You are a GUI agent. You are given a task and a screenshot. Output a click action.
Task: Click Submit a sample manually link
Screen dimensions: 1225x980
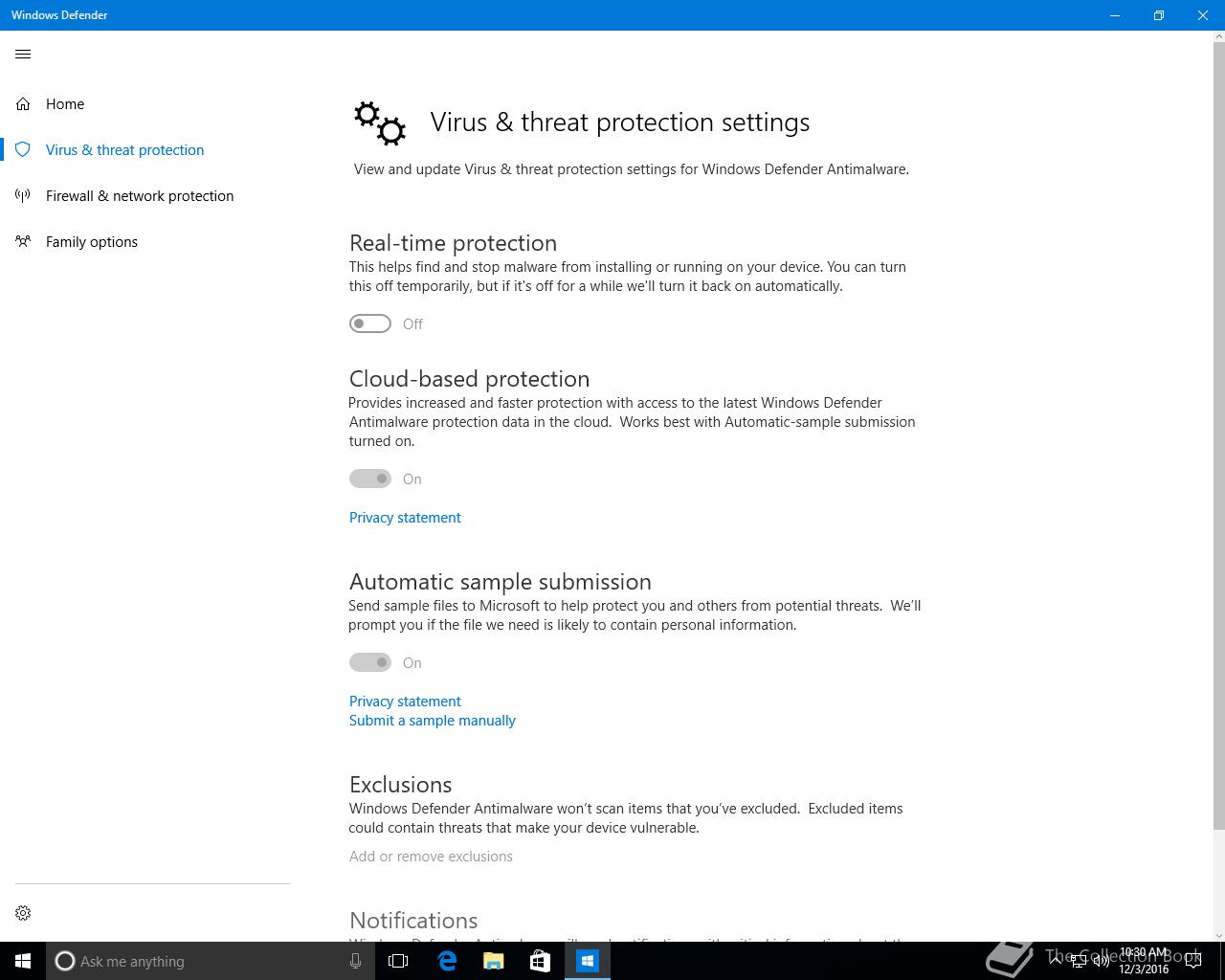(x=432, y=720)
